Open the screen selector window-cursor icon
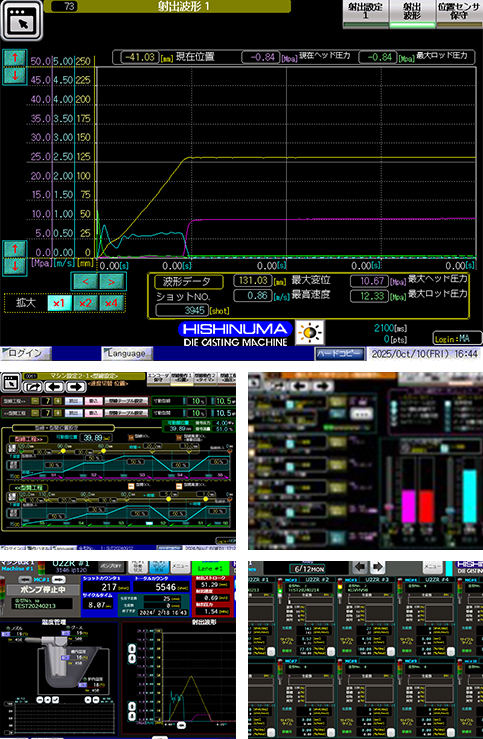Screen dimensions: 483x739 coord(22,21)
